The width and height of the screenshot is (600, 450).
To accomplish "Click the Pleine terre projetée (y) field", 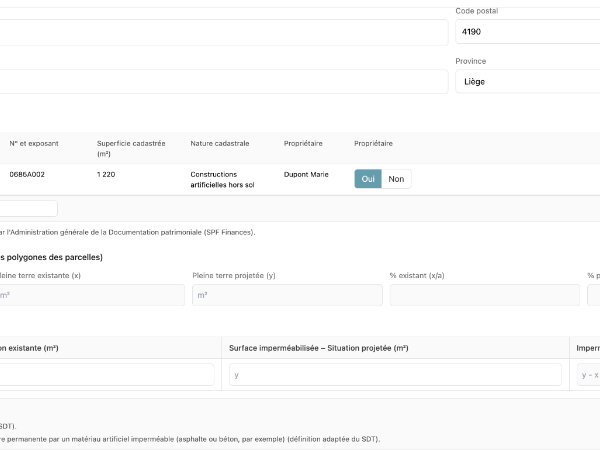I will (287, 295).
